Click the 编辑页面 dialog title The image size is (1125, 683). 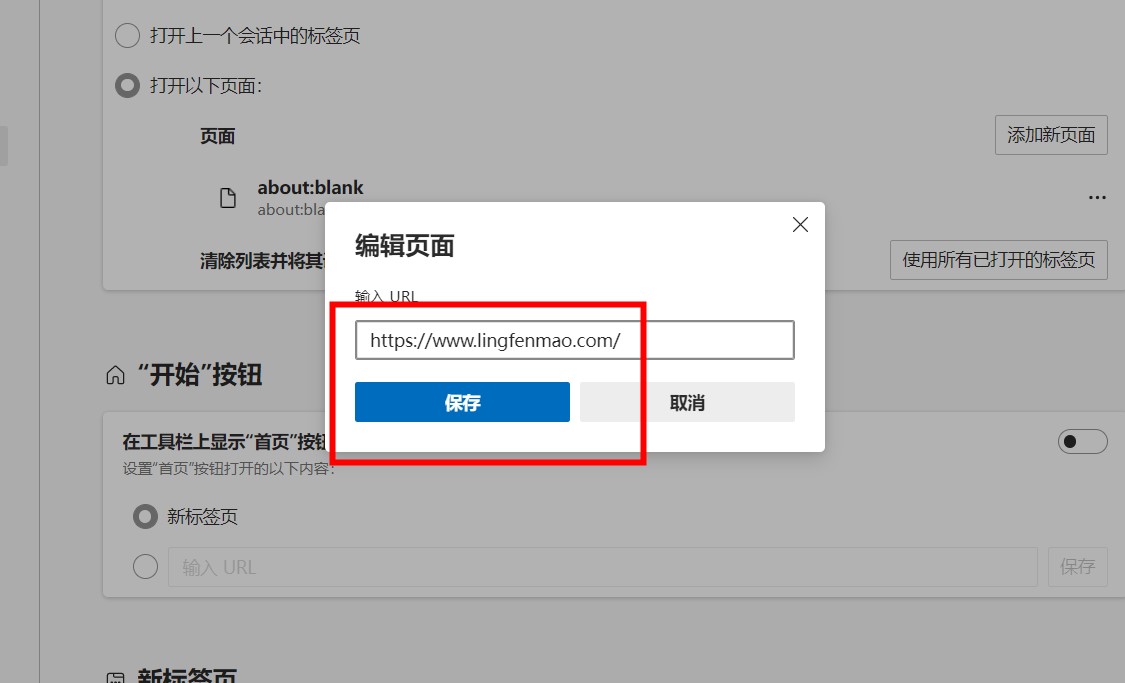click(405, 246)
